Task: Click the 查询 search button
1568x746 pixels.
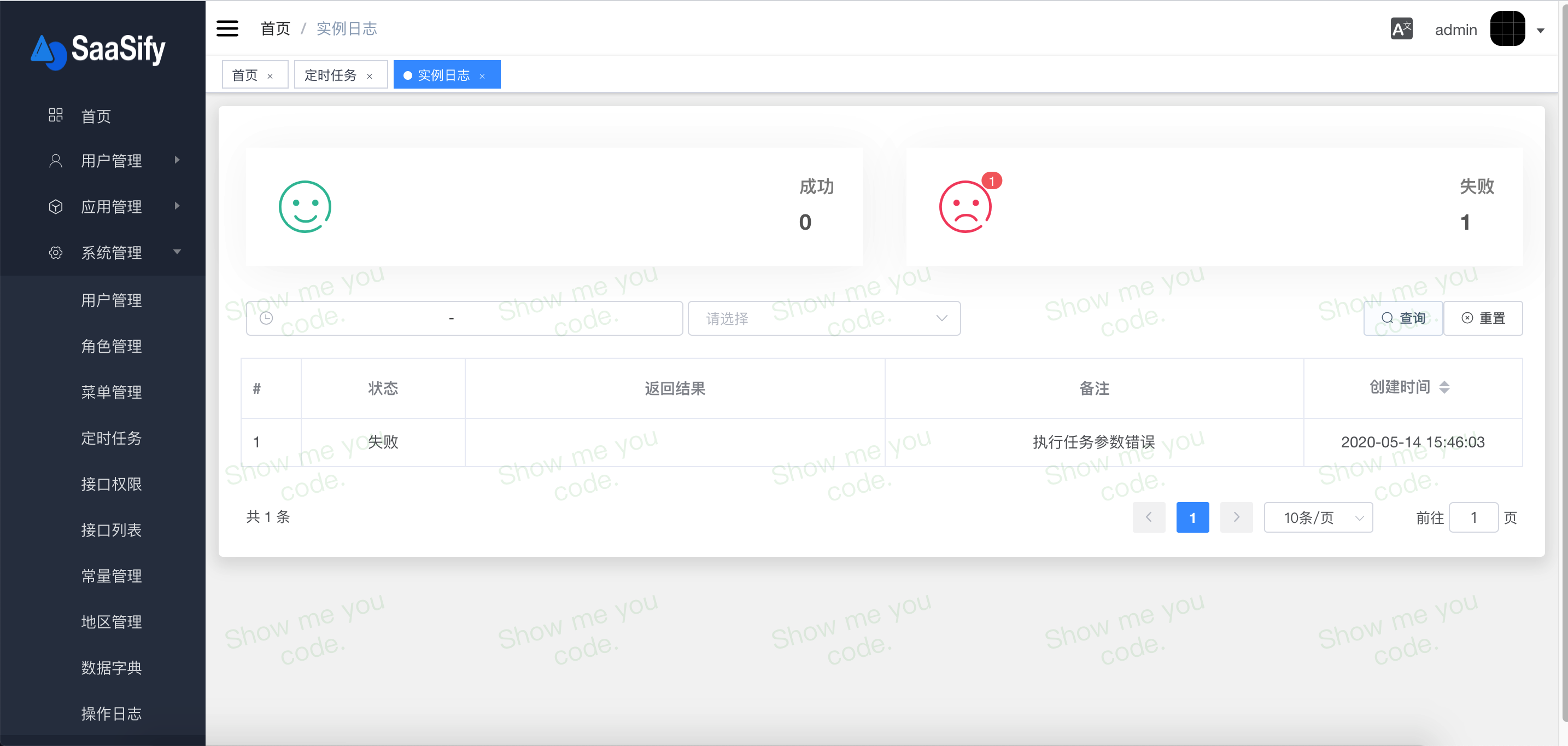Action: (x=1402, y=318)
